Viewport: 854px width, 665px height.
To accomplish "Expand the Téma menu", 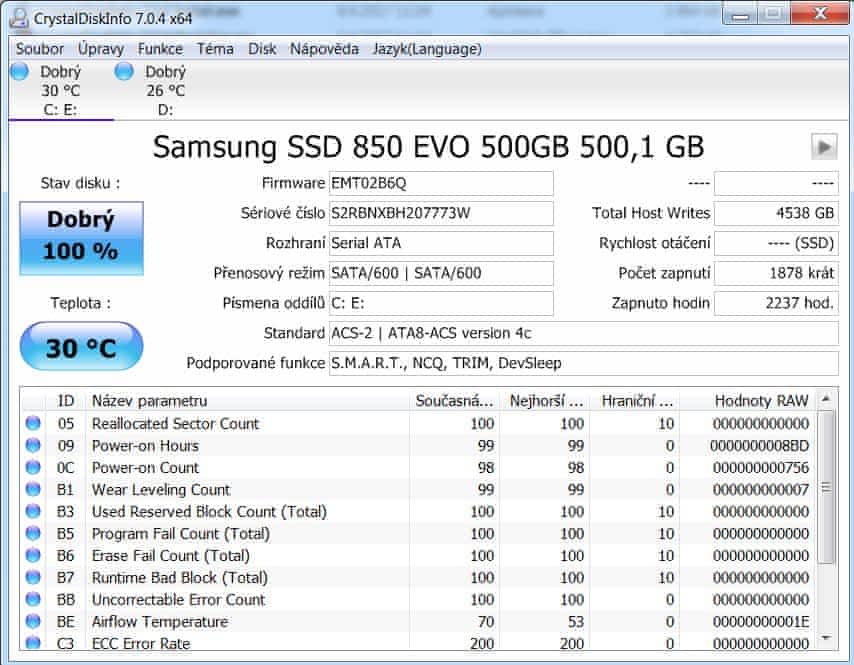I will pyautogui.click(x=215, y=49).
